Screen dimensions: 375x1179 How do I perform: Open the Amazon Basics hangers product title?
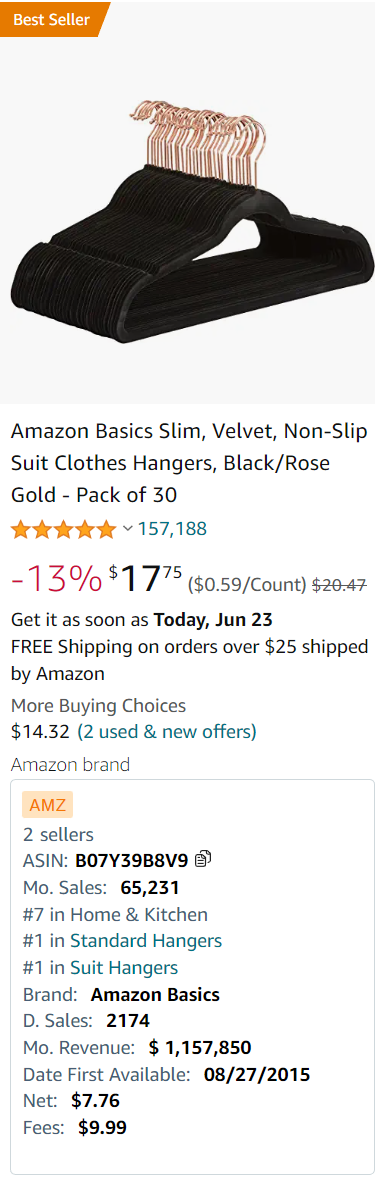tap(189, 464)
